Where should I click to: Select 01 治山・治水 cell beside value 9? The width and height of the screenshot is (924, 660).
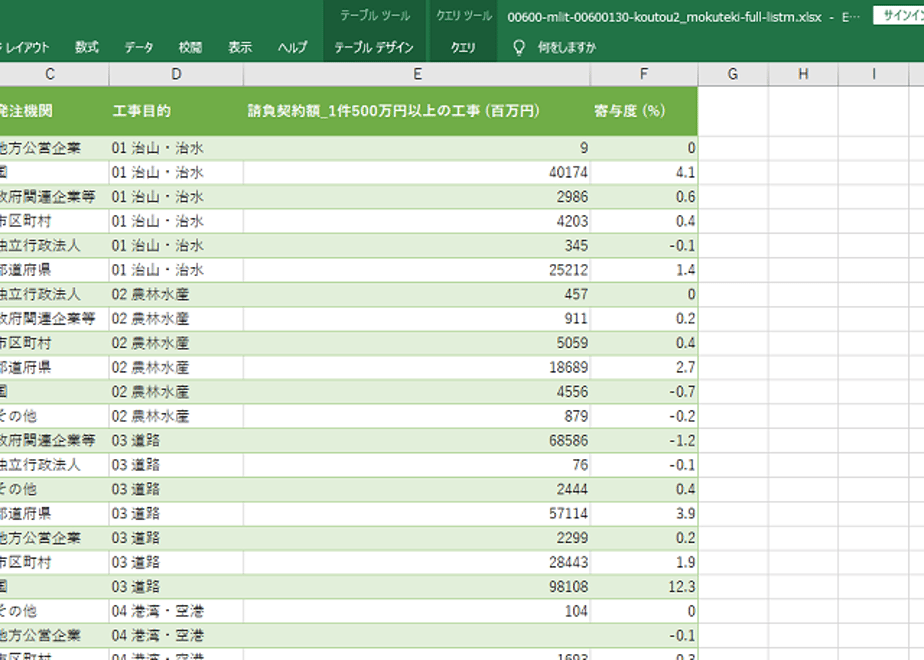pyautogui.click(x=176, y=148)
